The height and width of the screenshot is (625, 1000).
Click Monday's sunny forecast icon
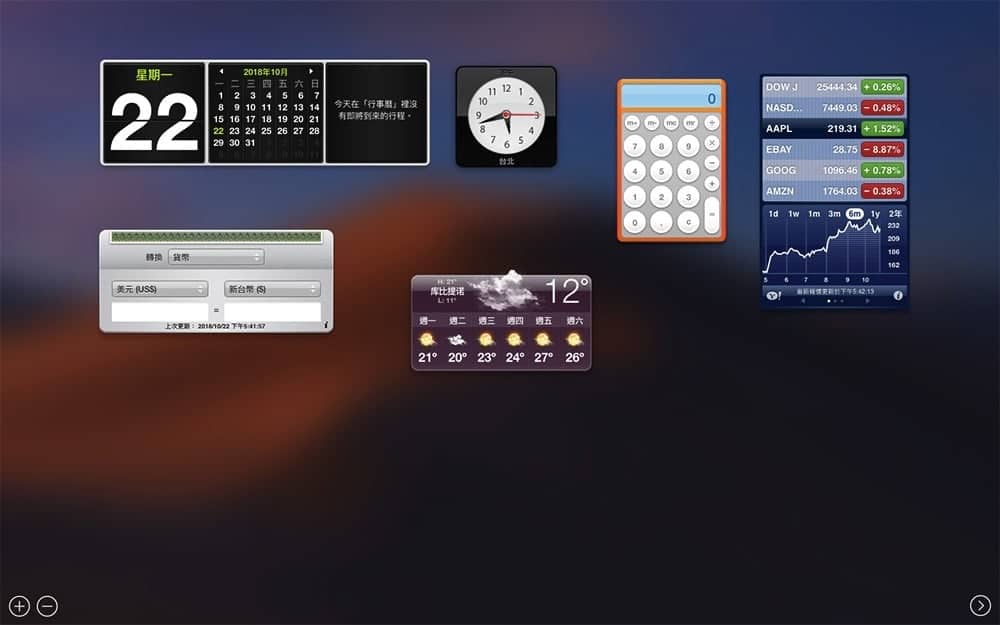pyautogui.click(x=427, y=340)
